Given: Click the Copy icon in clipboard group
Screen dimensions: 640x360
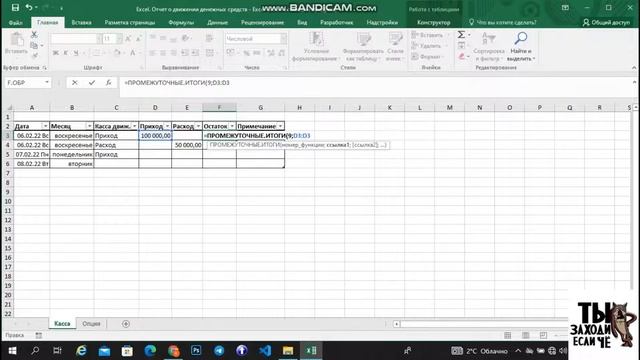Looking at the screenshot, I should tap(34, 45).
